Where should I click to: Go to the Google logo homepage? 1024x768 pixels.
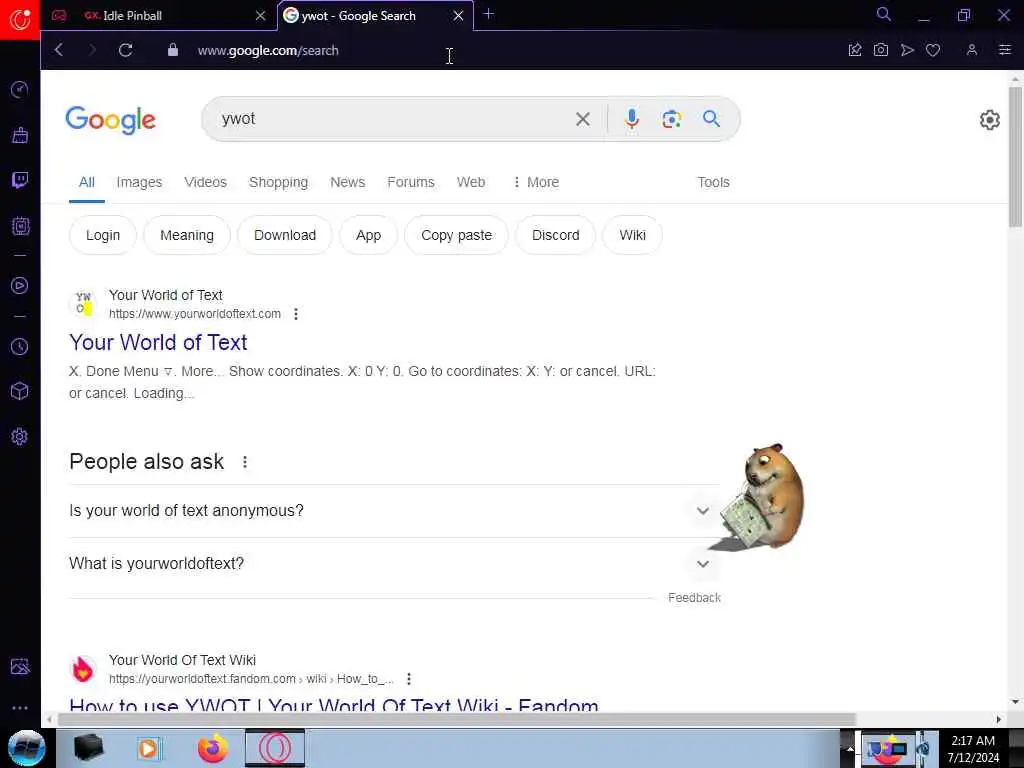(x=110, y=120)
